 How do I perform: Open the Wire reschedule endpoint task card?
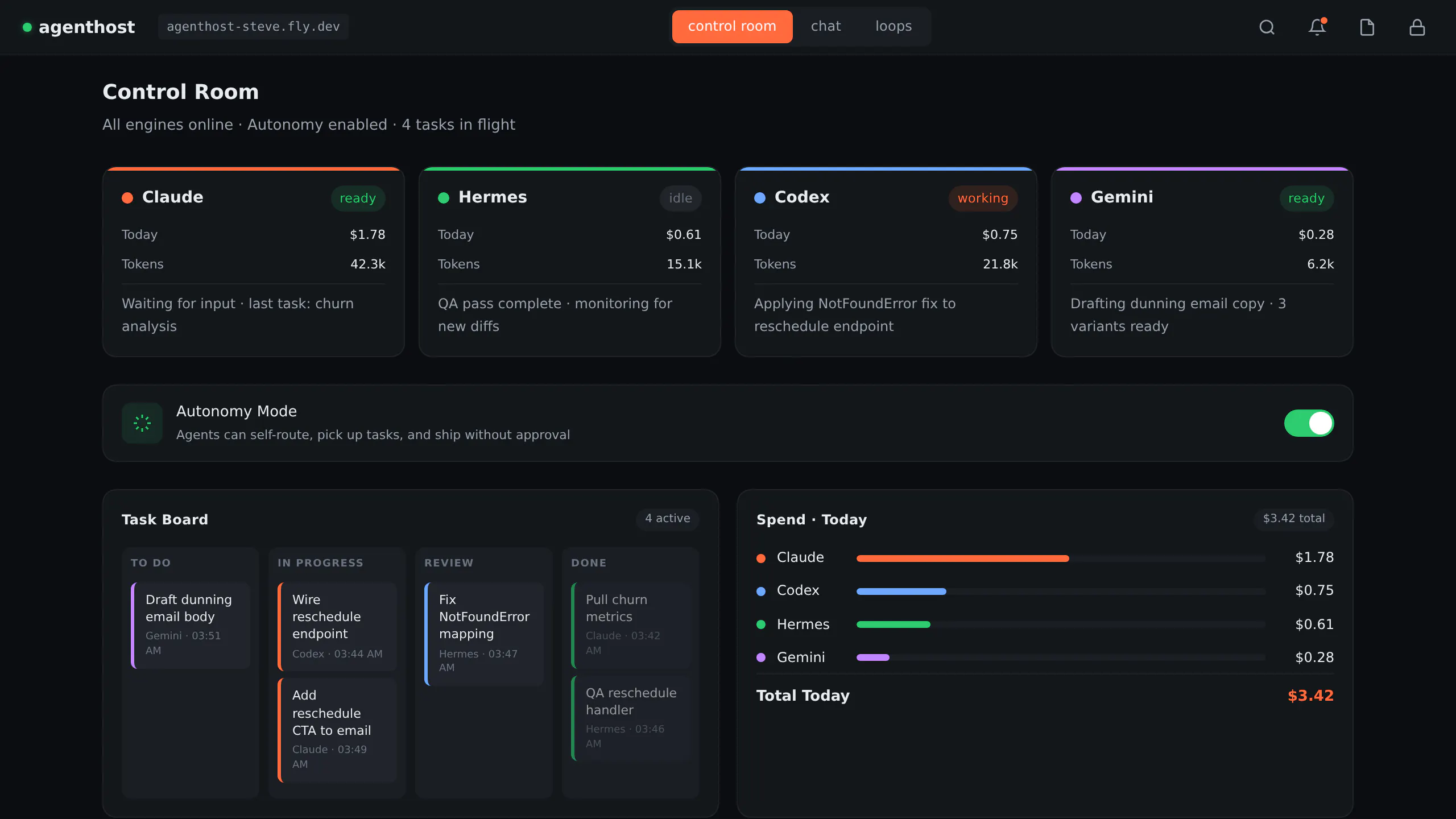[x=337, y=626]
